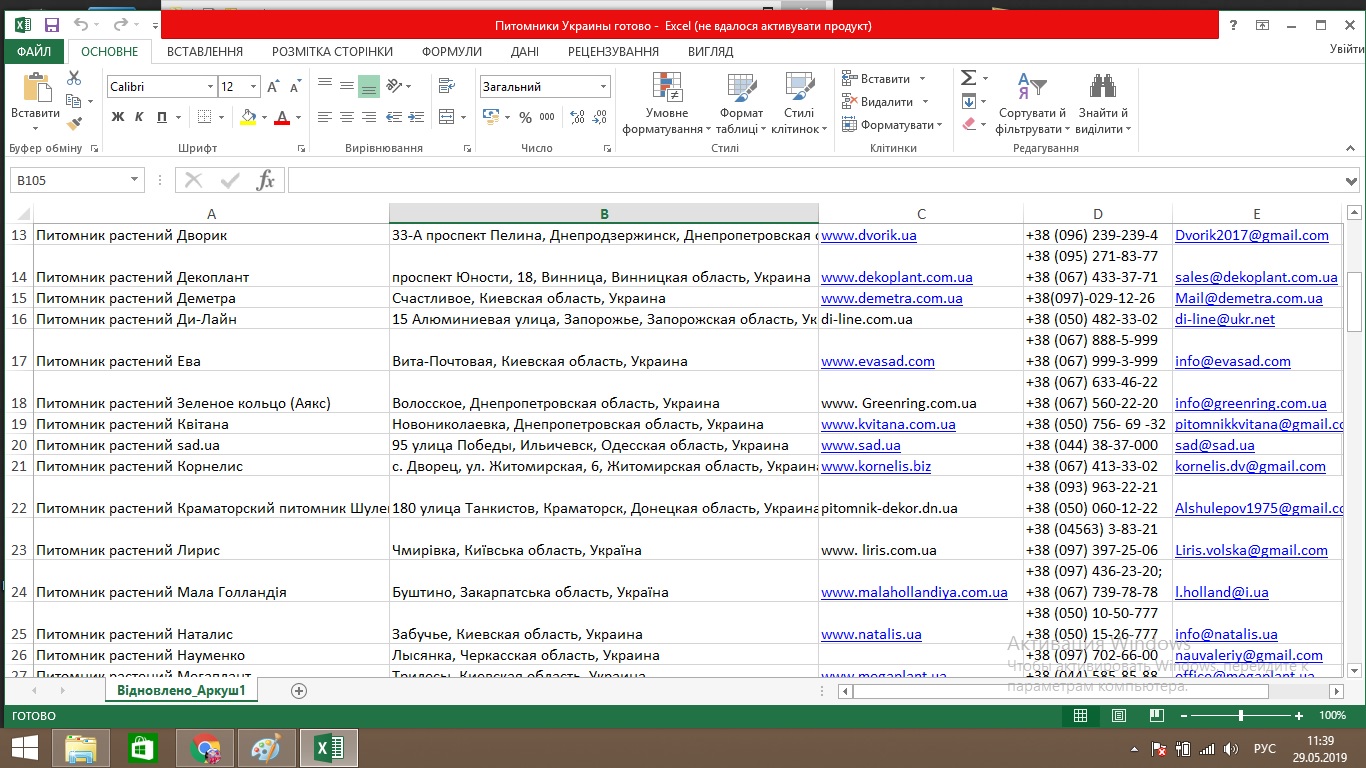Click the Clear eraser icon
The height and width of the screenshot is (768, 1366).
[x=968, y=124]
